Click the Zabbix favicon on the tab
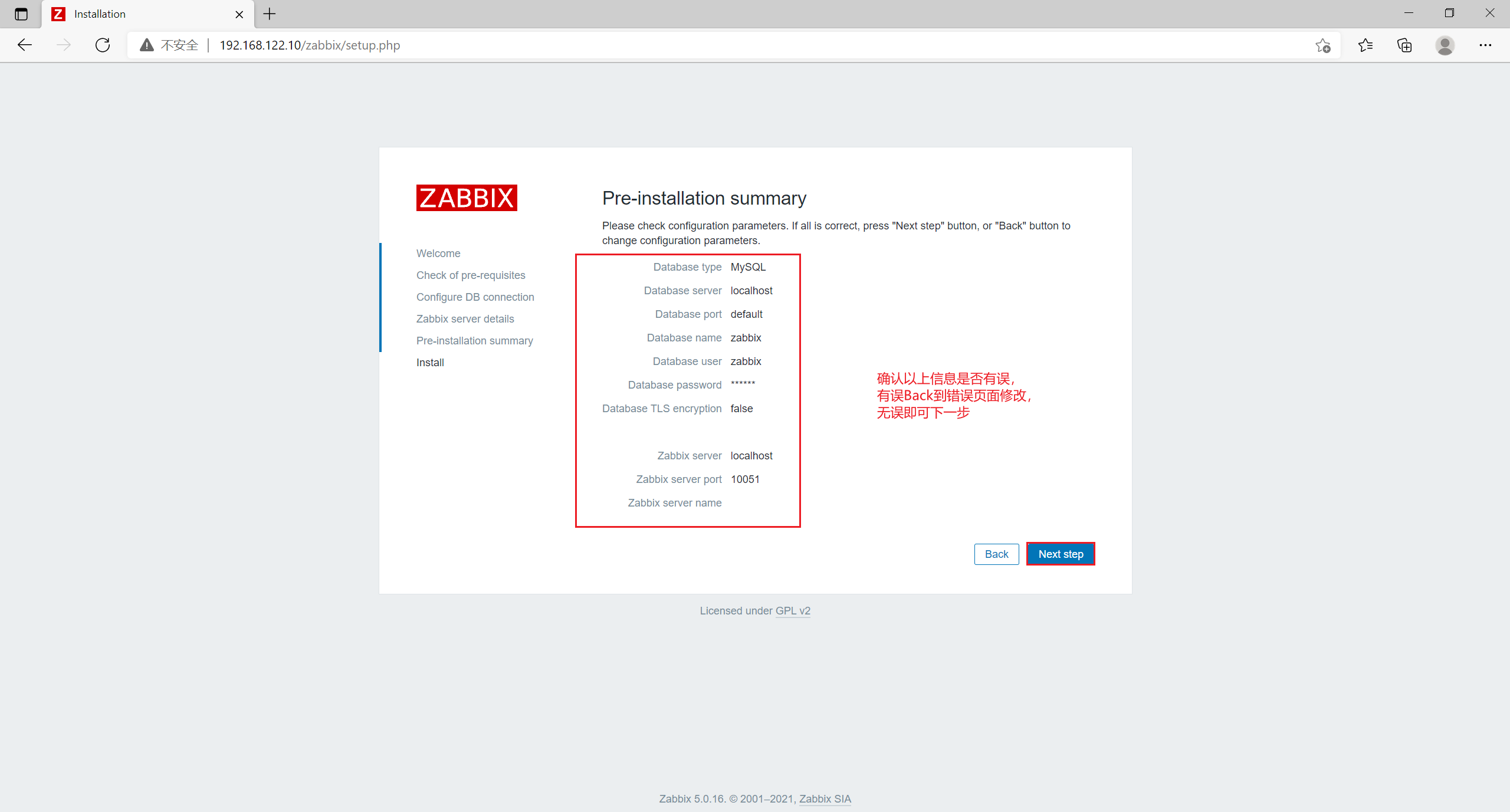Viewport: 1510px width, 812px height. 58,14
